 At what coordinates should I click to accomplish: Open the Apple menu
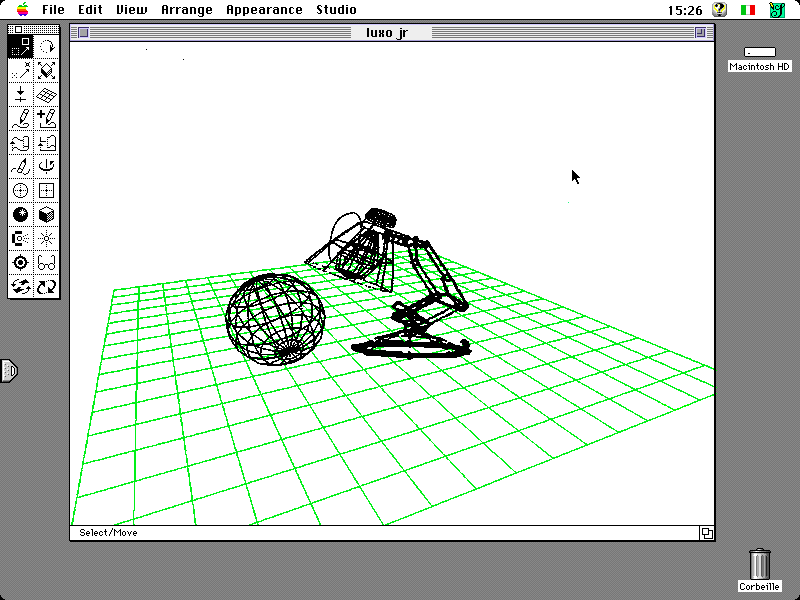(x=23, y=9)
